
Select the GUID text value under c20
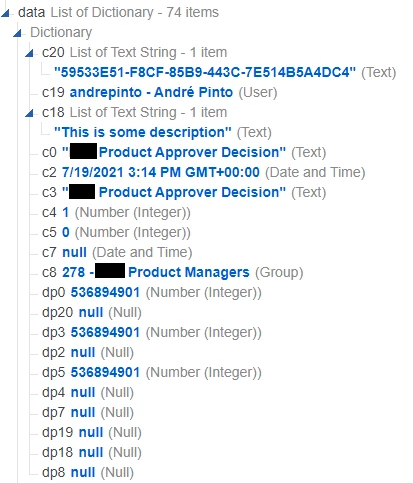(205, 72)
